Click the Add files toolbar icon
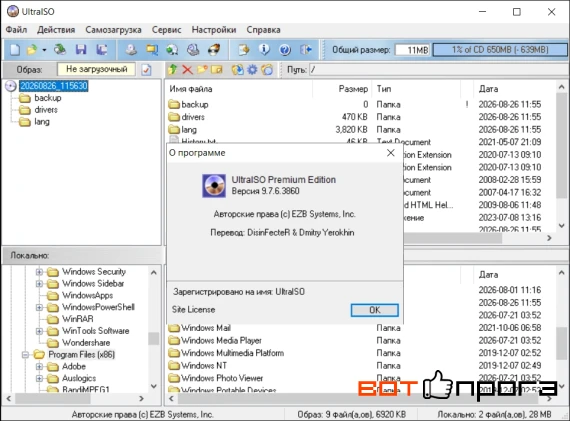 pyautogui.click(x=244, y=49)
